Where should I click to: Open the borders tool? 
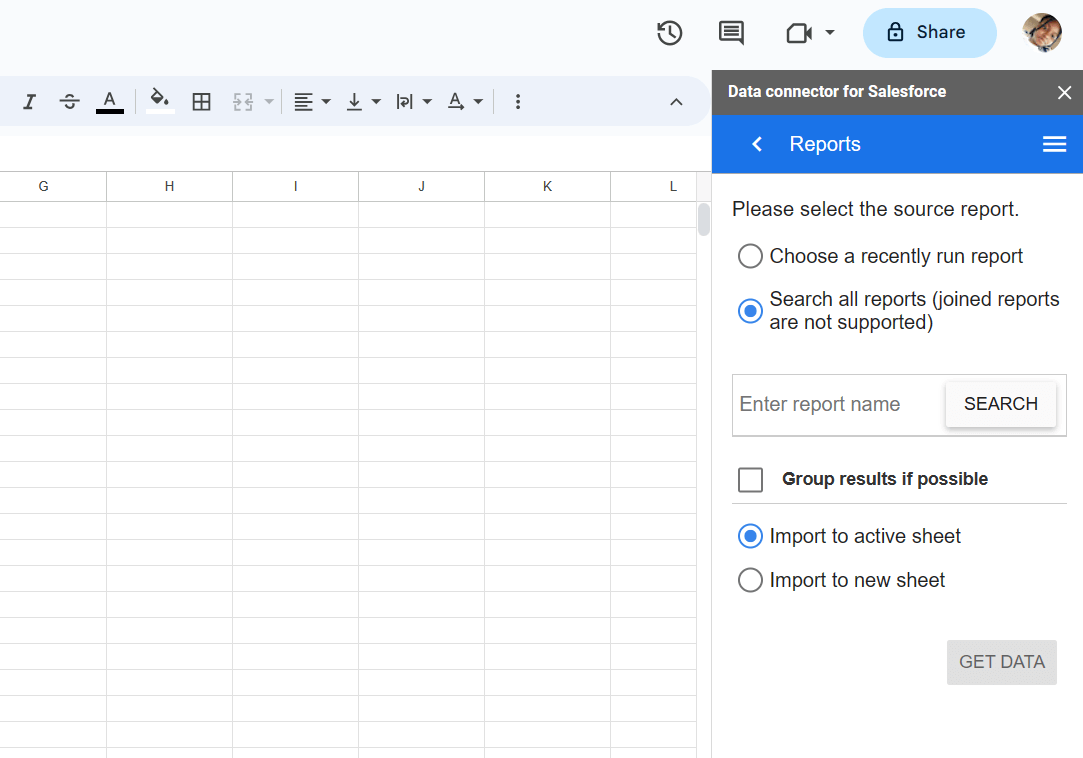coord(202,102)
